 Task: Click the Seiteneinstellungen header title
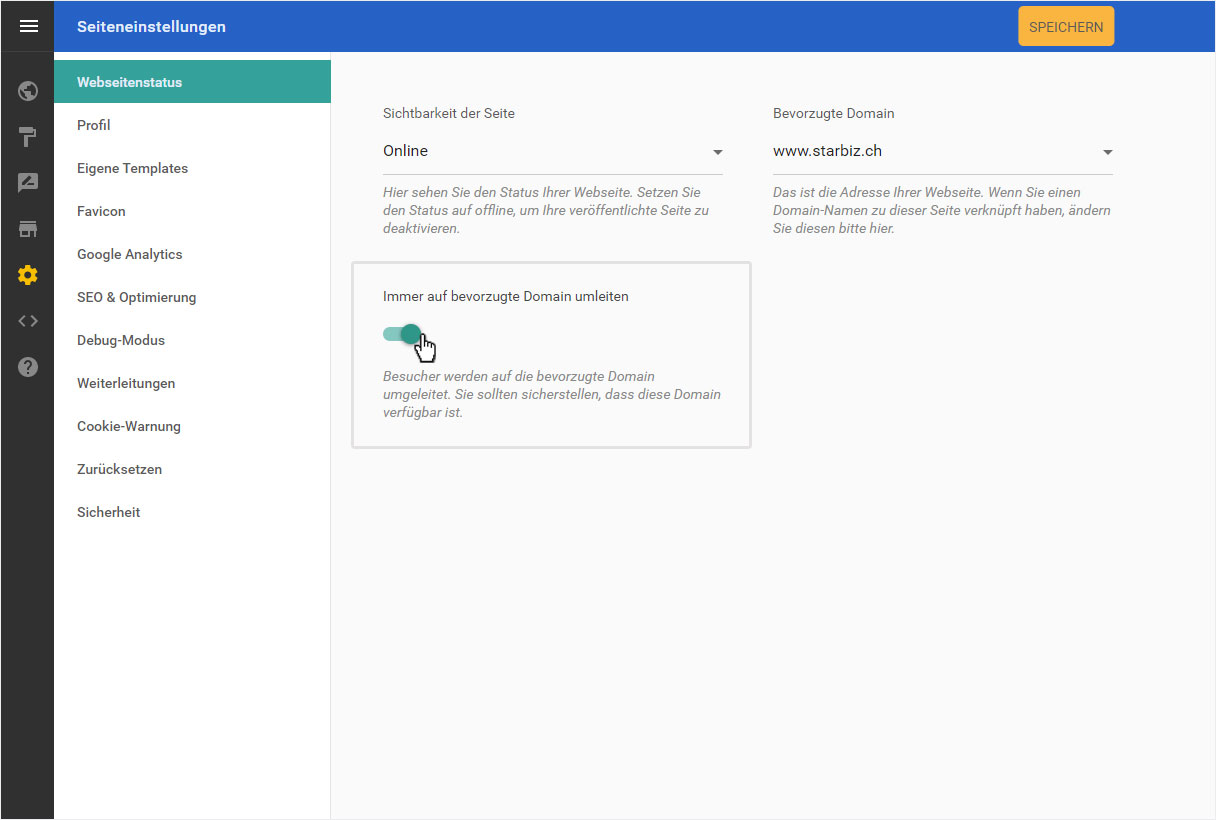point(151,27)
